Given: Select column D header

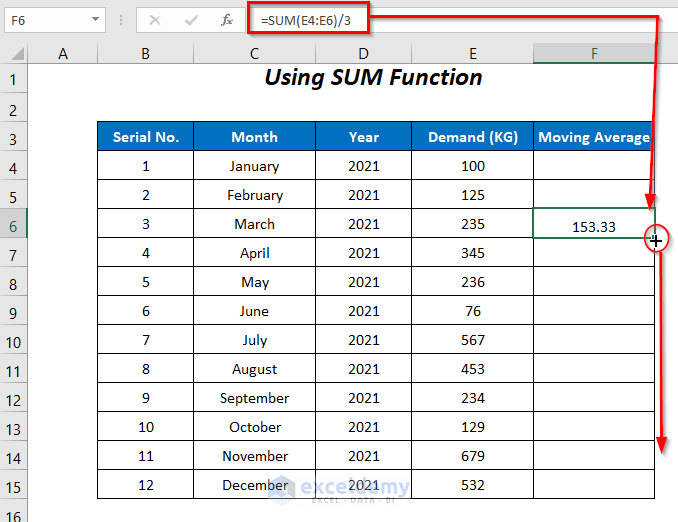Looking at the screenshot, I should coord(363,54).
